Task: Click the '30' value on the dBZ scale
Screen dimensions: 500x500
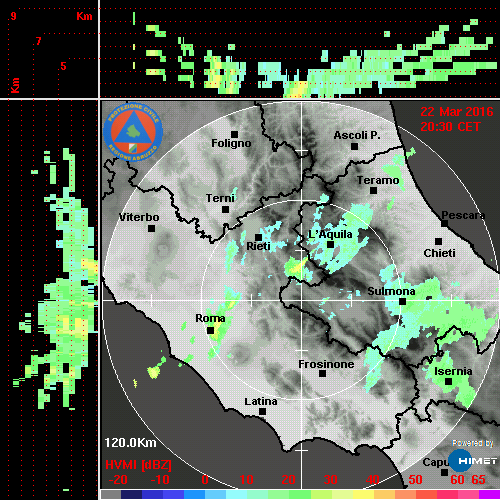Action: [330, 480]
